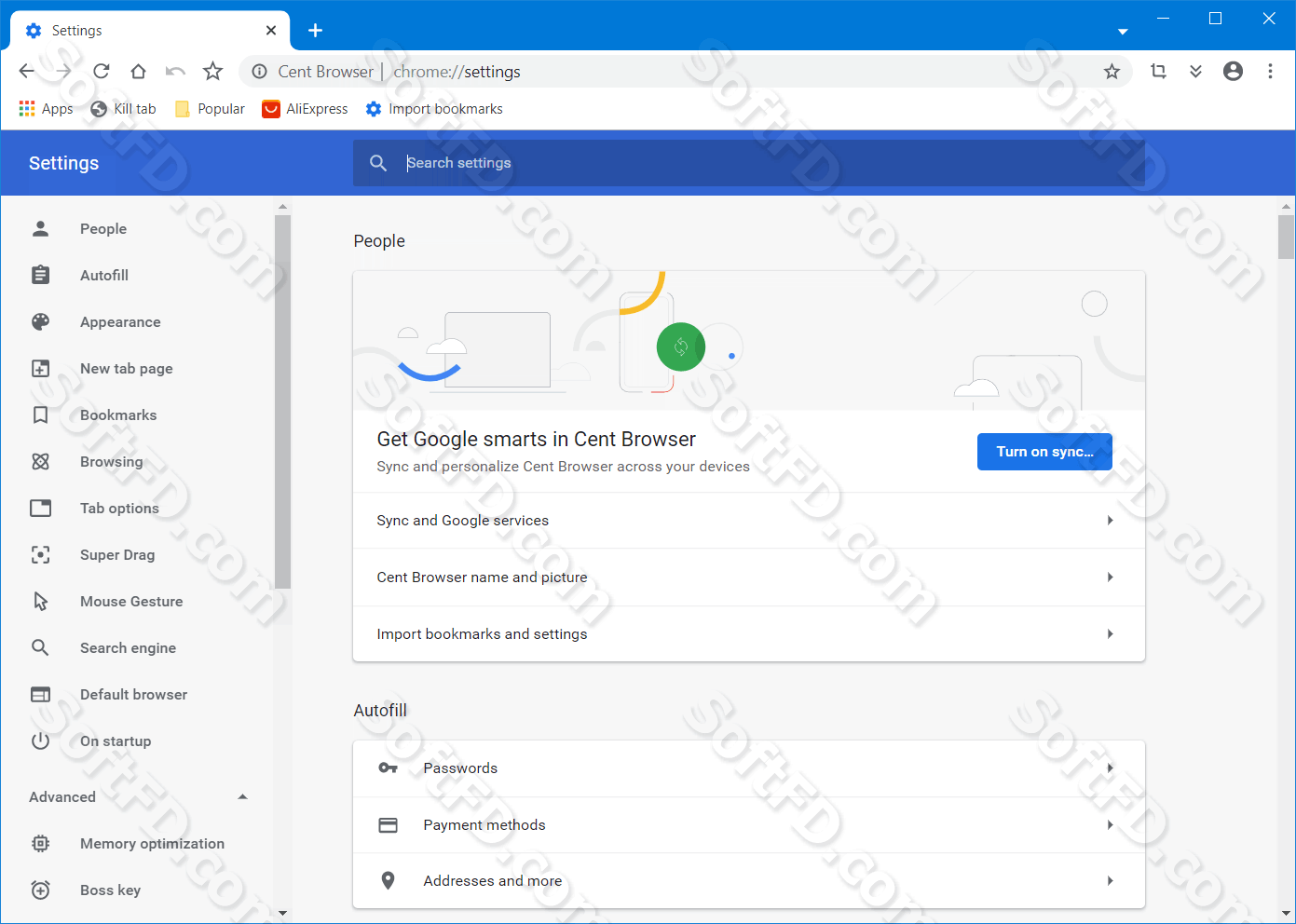
Task: Open the user profile avatar icon
Action: [x=1233, y=72]
